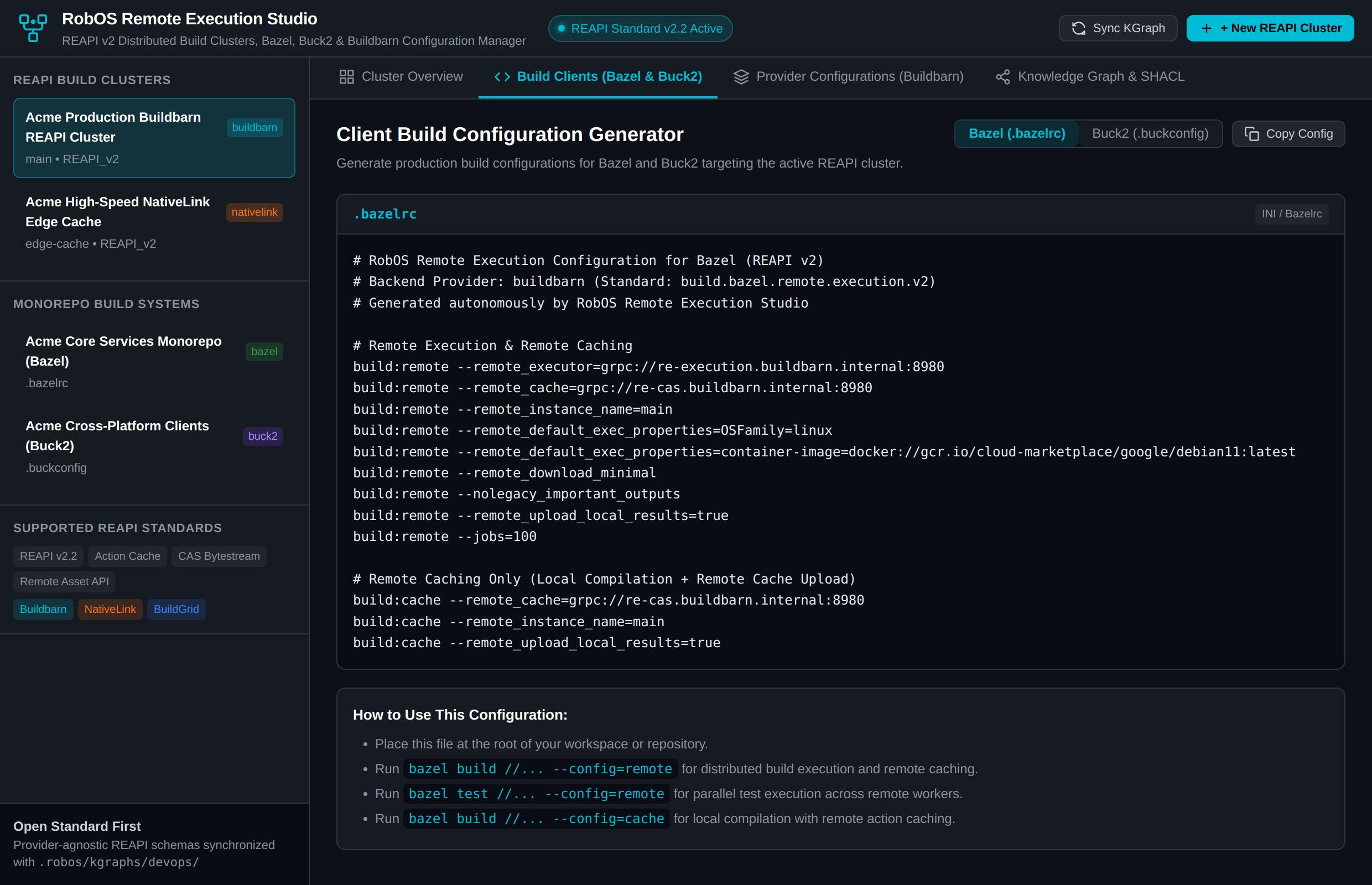Click the buildbarn provider tag
This screenshot has width=1372, height=885.
click(254, 128)
